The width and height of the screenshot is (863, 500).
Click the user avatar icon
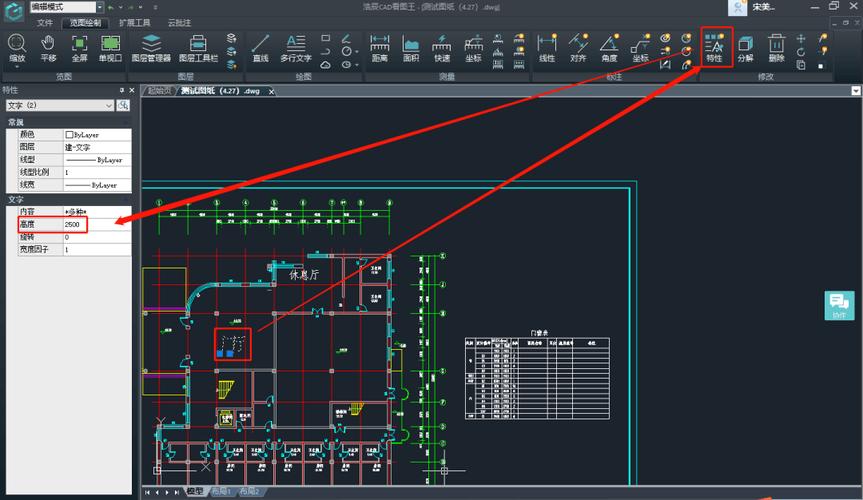737,8
